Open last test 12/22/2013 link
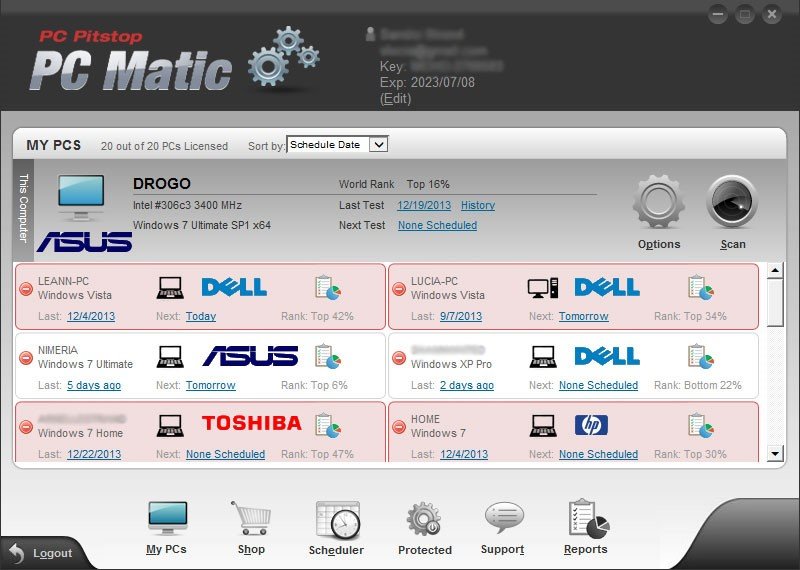Image resolution: width=800 pixels, height=570 pixels. pos(94,454)
